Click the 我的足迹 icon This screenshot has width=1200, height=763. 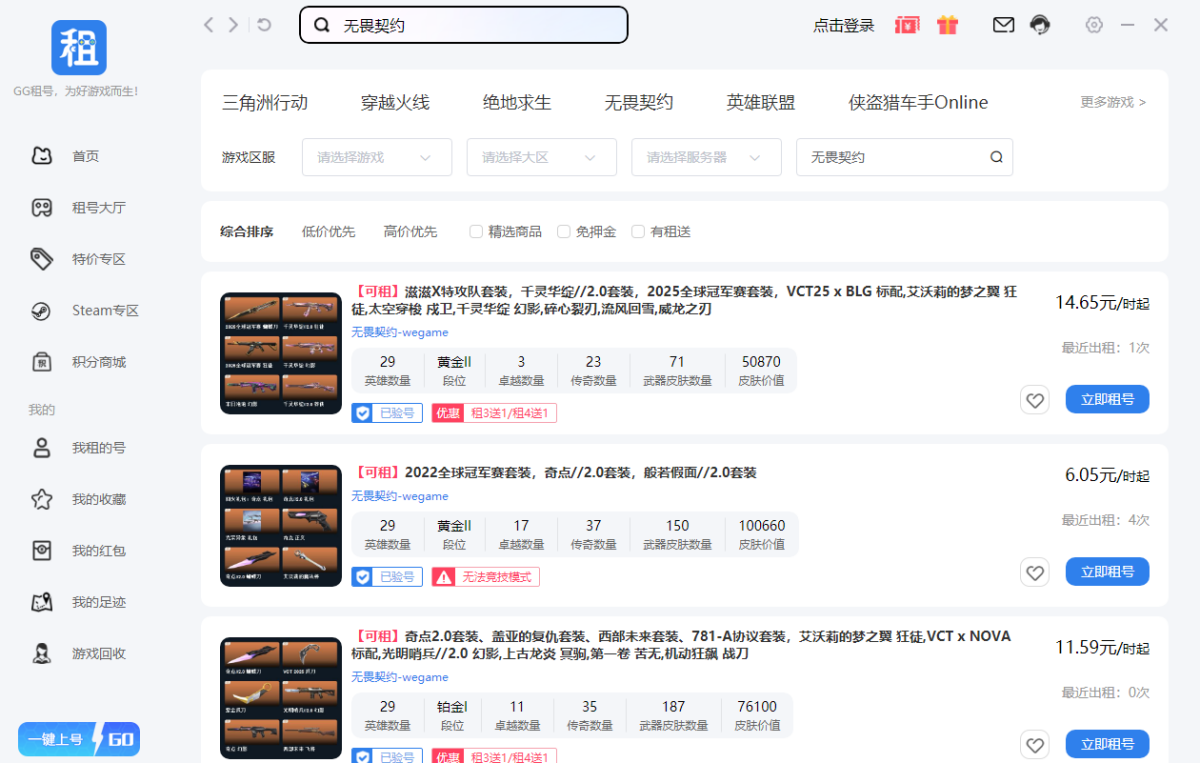pos(41,602)
